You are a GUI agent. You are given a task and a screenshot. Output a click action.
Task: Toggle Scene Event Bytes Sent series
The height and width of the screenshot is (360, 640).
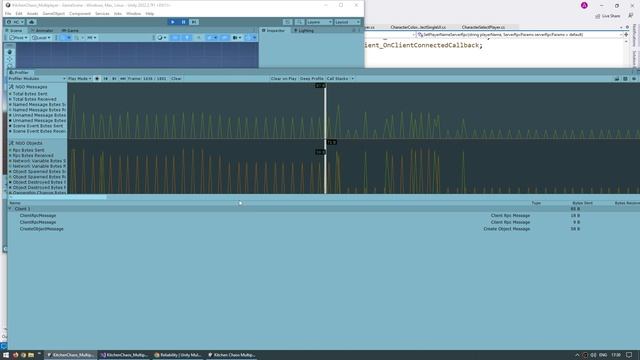(x=36, y=126)
